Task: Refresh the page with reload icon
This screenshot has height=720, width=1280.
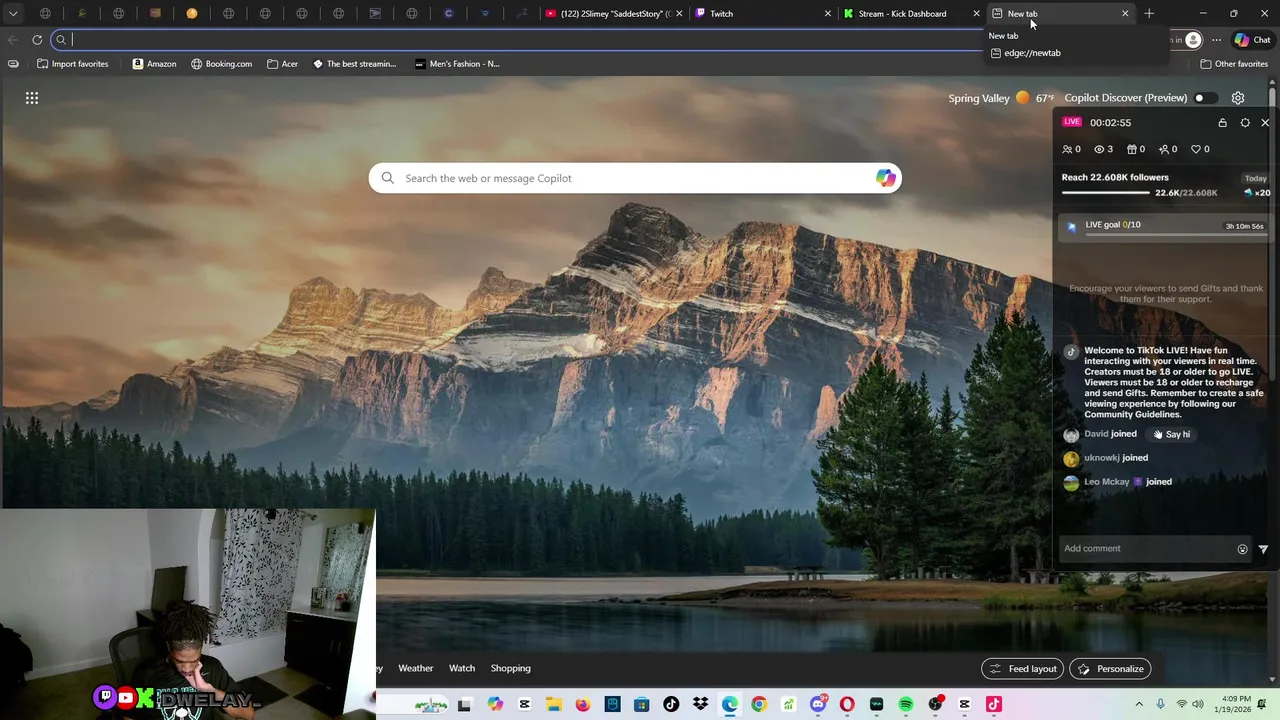Action: tap(37, 40)
